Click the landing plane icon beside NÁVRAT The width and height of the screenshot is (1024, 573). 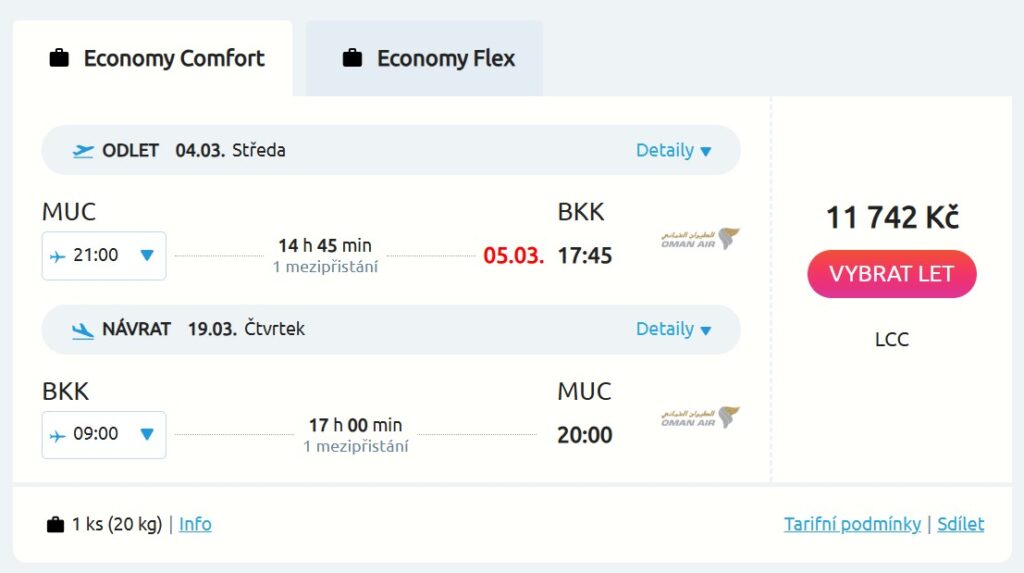[84, 329]
